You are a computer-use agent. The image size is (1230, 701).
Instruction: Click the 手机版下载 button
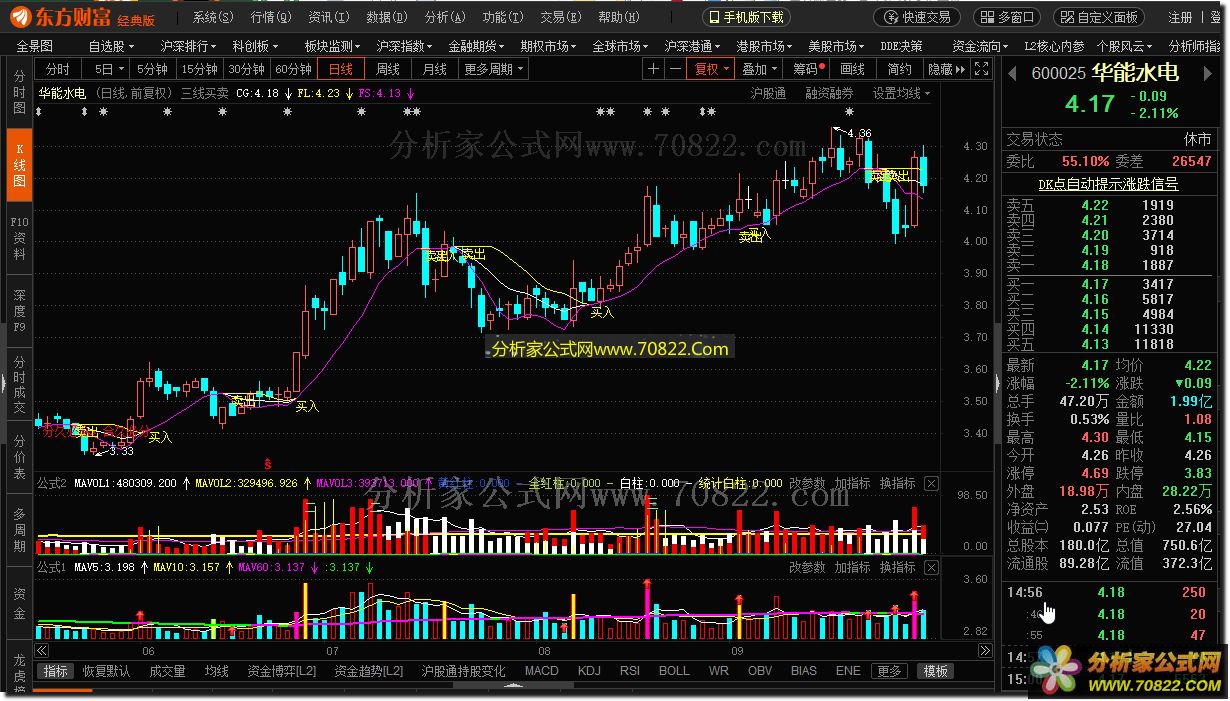[747, 17]
